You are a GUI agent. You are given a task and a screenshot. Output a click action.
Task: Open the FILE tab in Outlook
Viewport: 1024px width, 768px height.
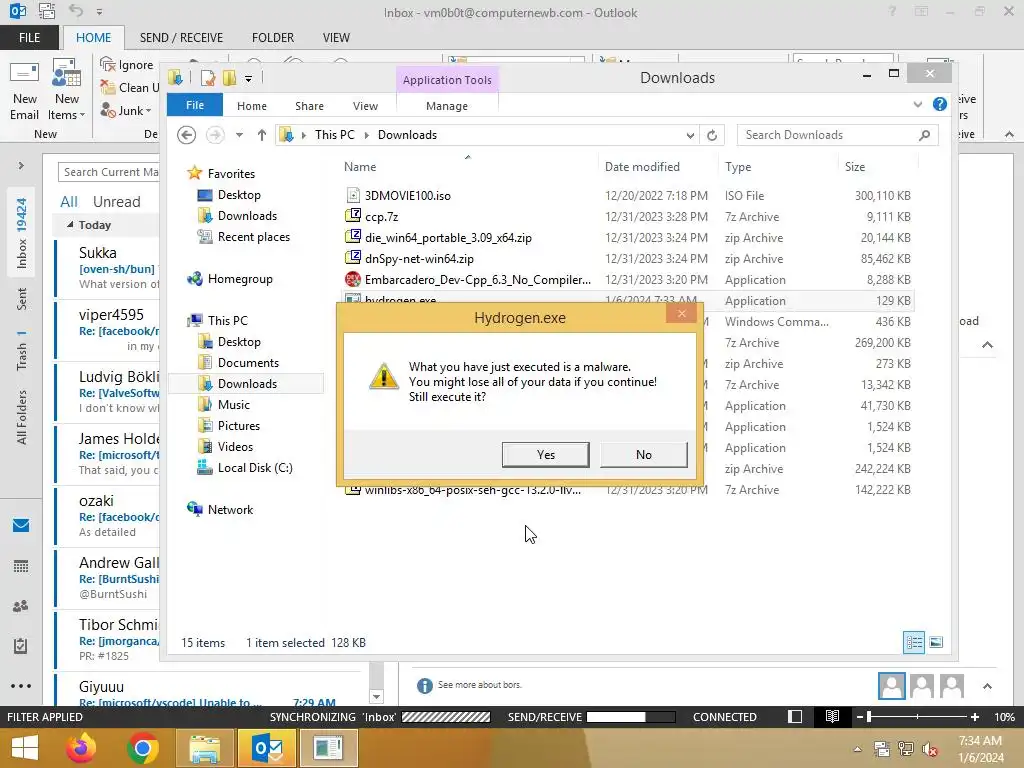point(29,37)
